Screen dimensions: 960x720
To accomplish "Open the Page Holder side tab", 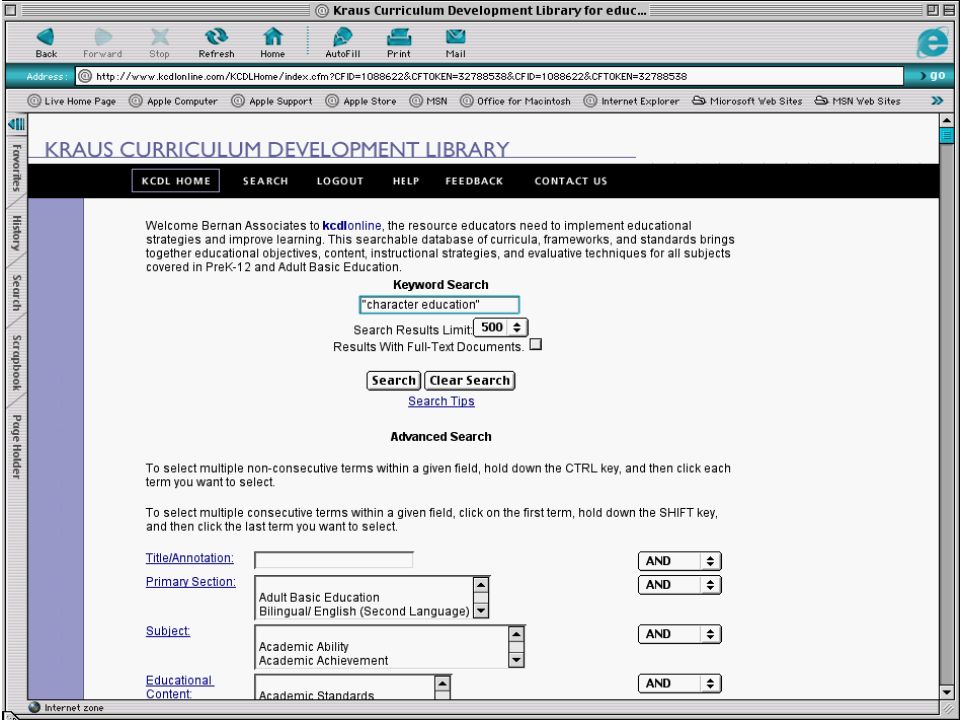I will (x=17, y=447).
